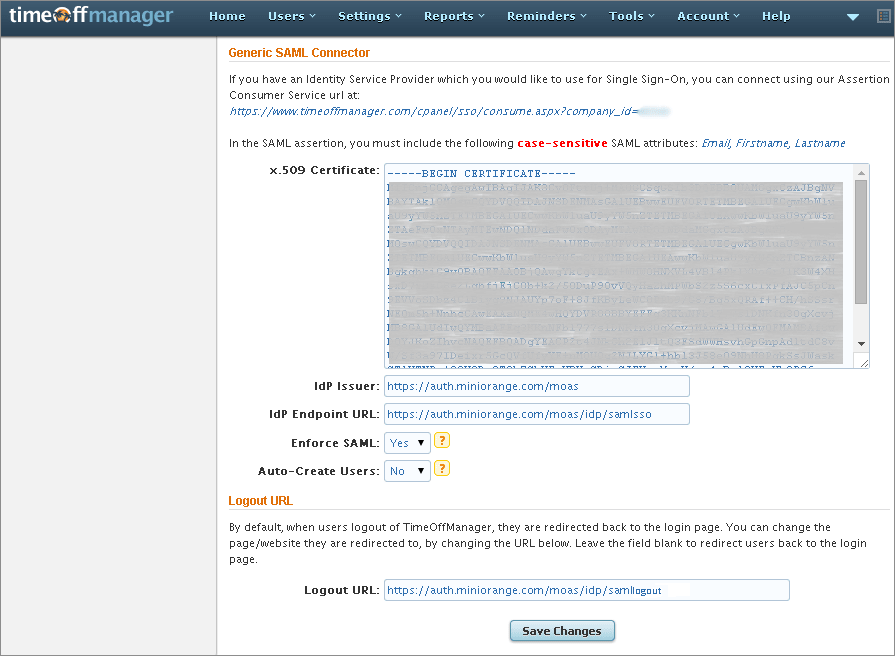This screenshot has height=656, width=895.
Task: Click help icon next to Enforce SAML
Action: click(x=442, y=440)
